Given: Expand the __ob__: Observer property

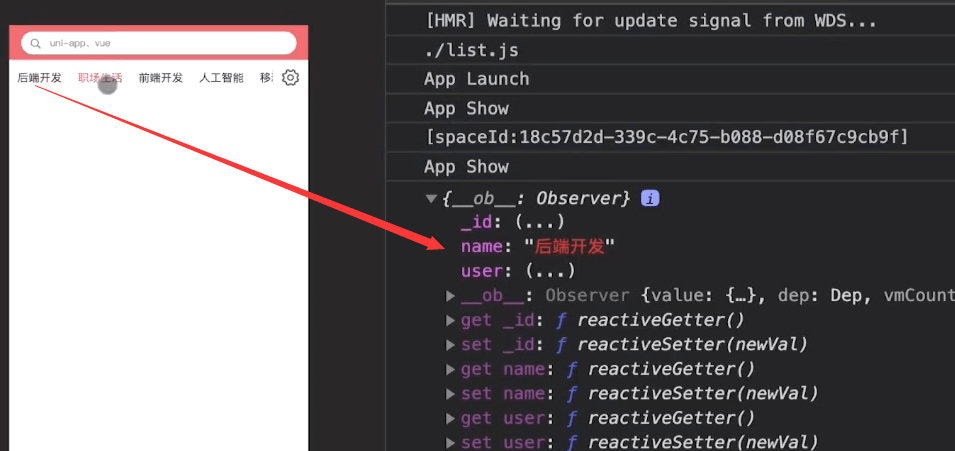Looking at the screenshot, I should coord(450,296).
